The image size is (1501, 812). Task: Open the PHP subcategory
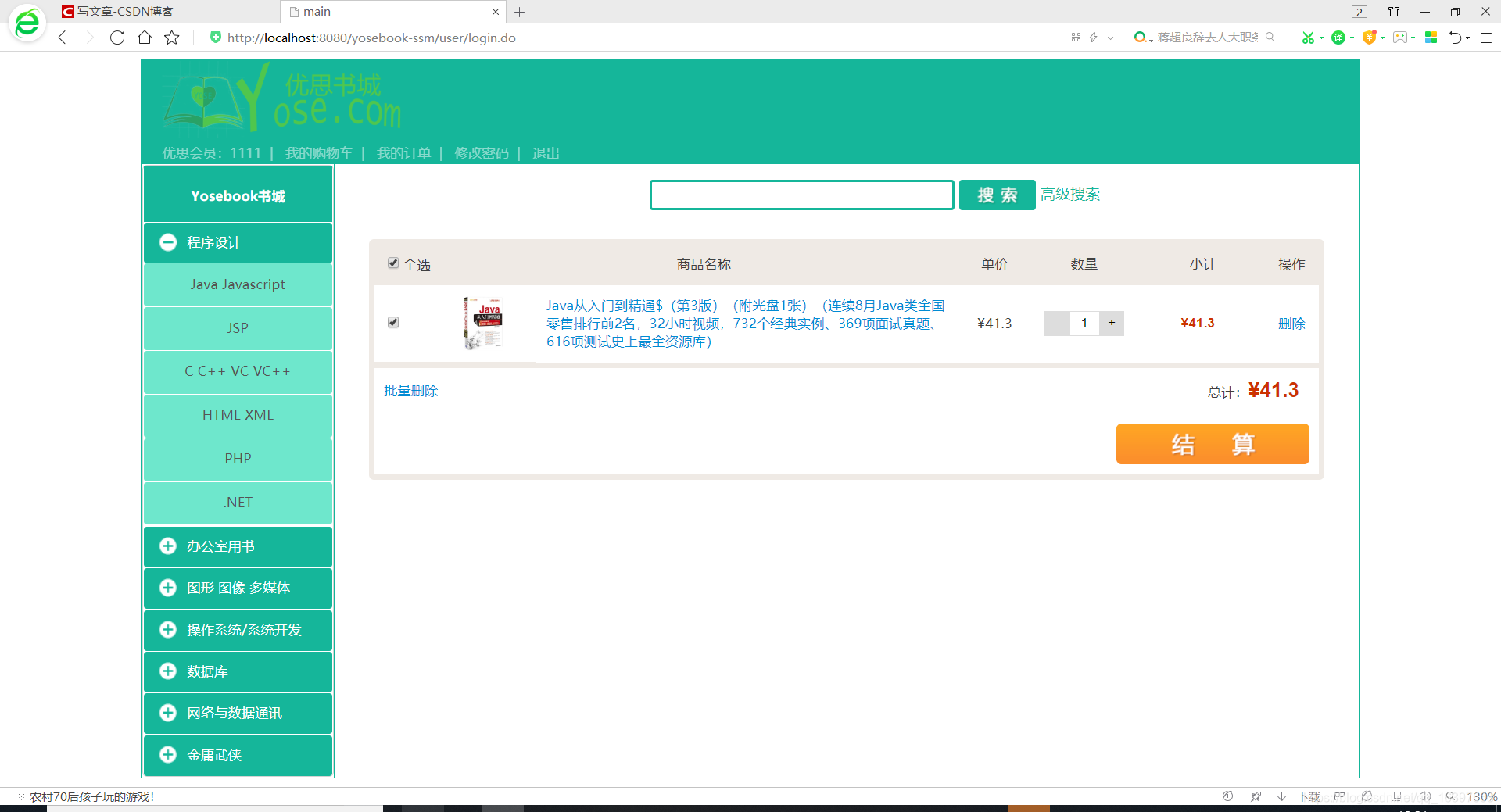[x=238, y=459]
